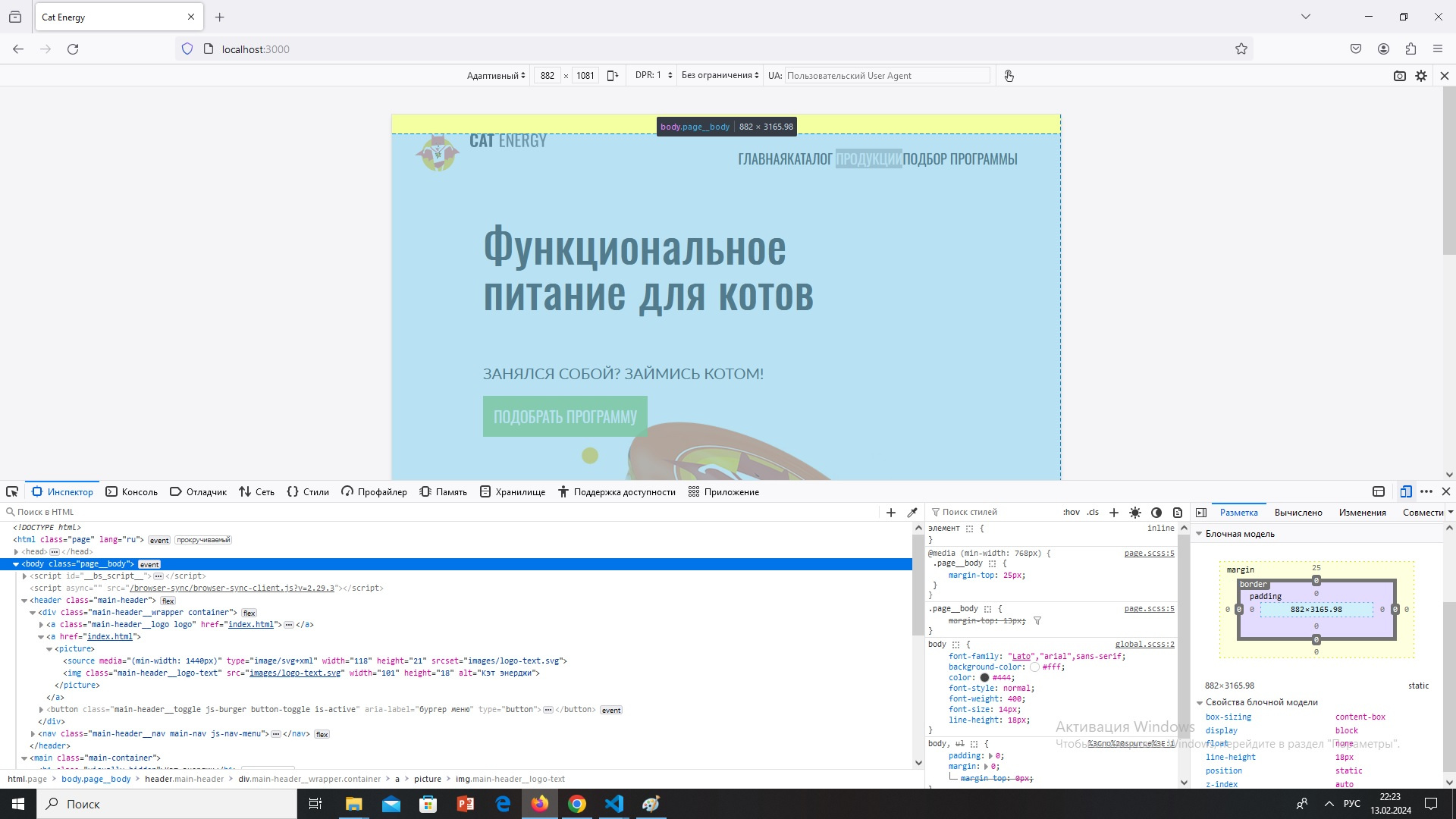1456x819 pixels.
Task: Open the Приложение (Application) tab
Action: click(x=723, y=491)
